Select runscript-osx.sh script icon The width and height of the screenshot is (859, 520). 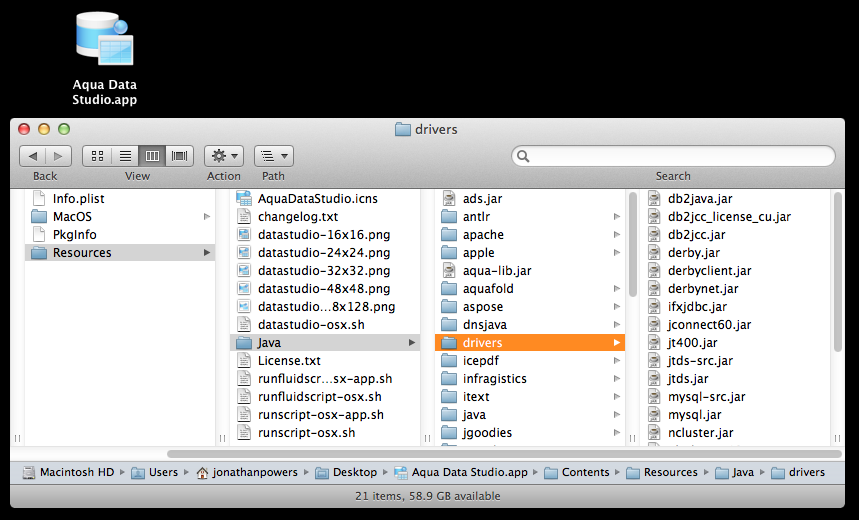(x=244, y=432)
